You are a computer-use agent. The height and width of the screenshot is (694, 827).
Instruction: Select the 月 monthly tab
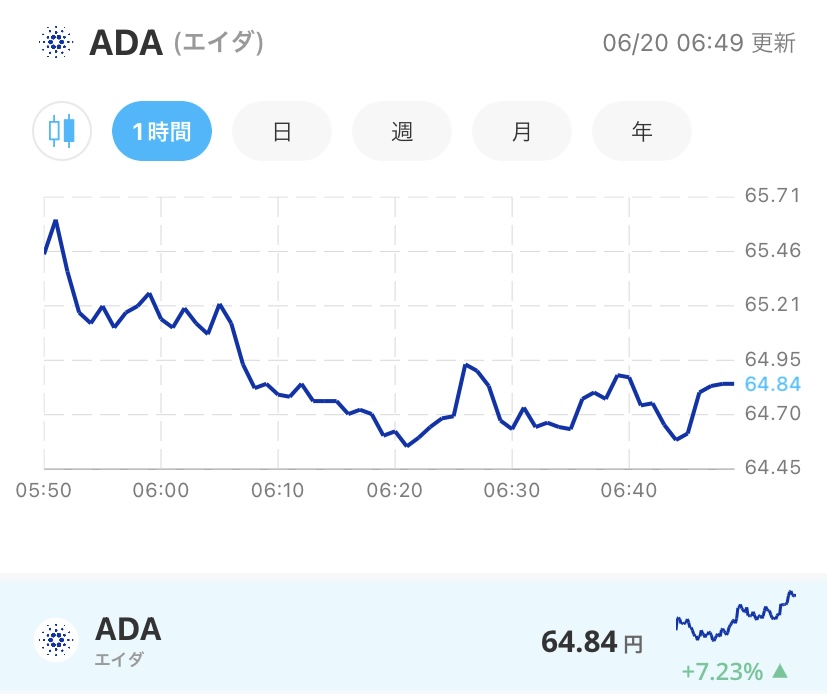click(x=521, y=130)
